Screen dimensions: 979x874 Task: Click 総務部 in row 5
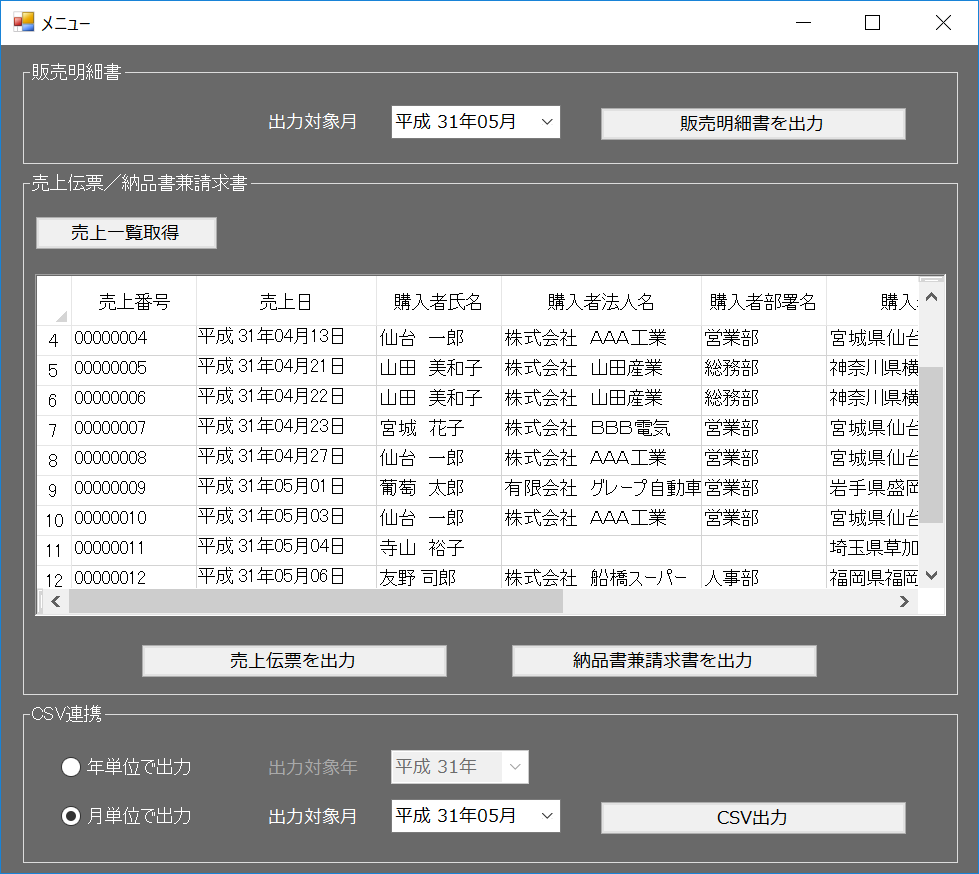point(763,370)
